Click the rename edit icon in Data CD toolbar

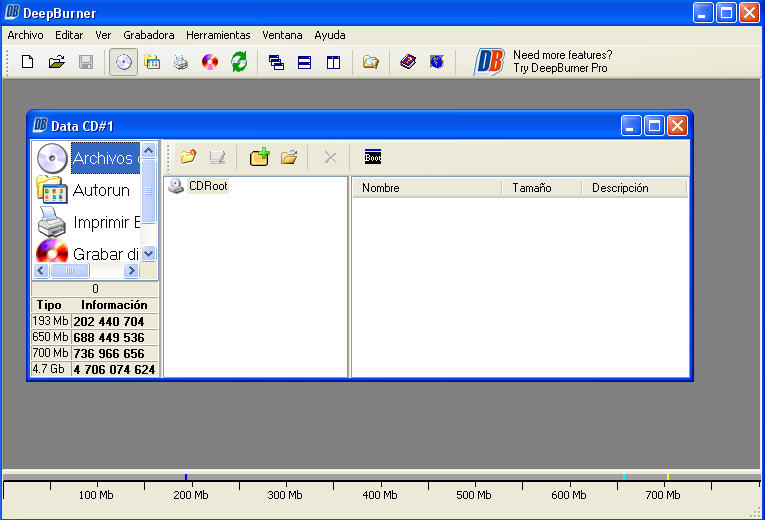217,157
